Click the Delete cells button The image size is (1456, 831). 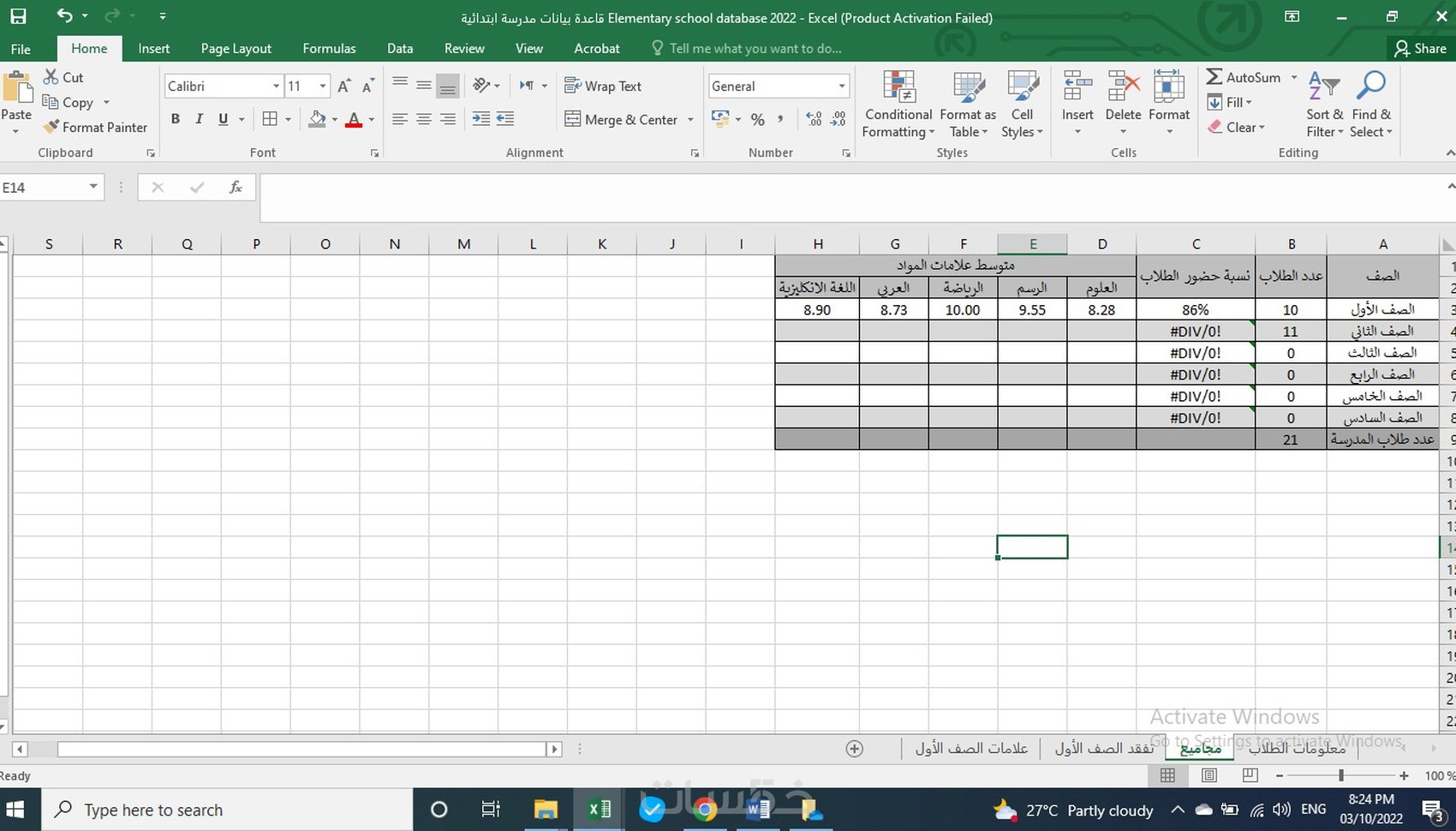coord(1123,104)
